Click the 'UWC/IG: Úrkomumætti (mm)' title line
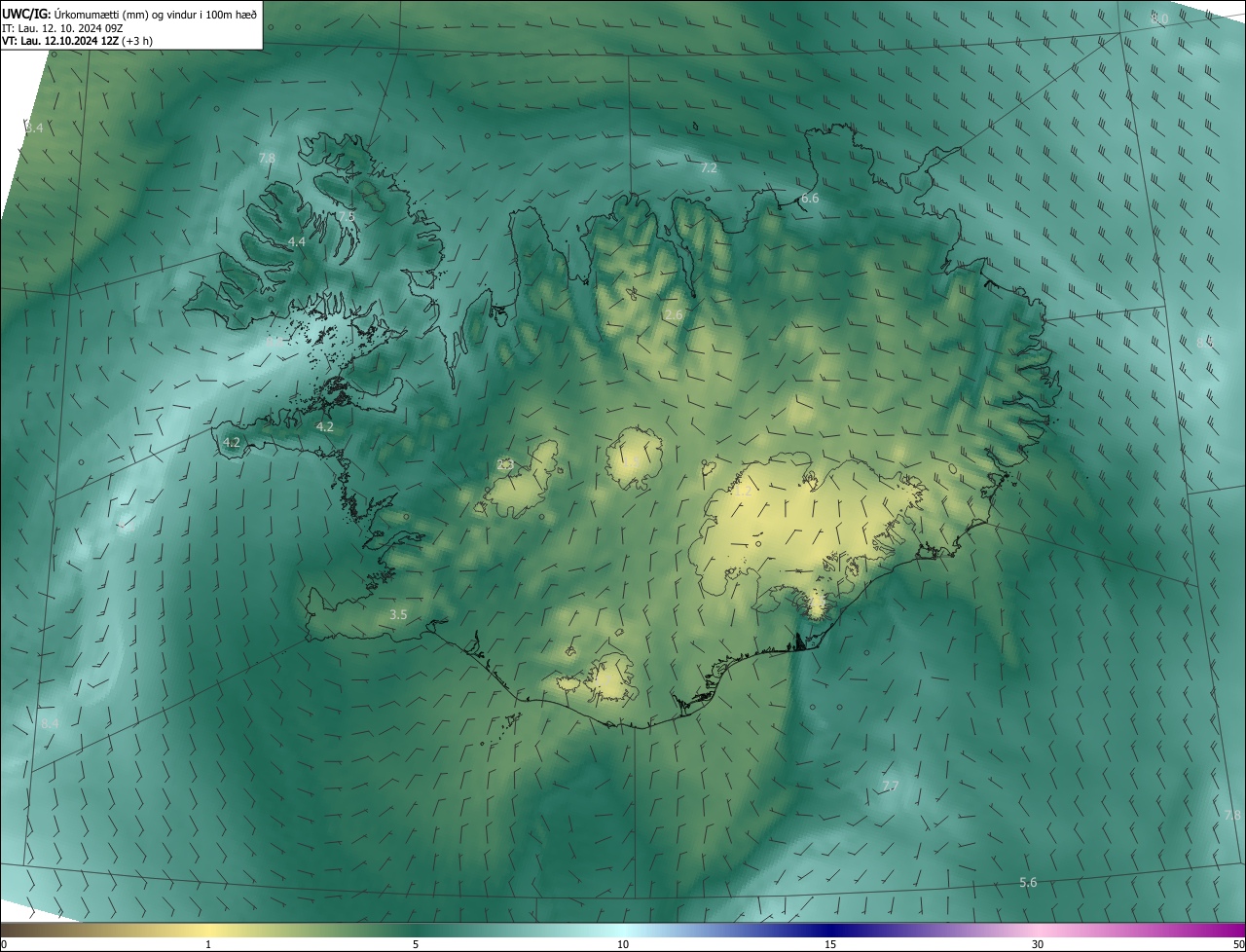Screen dimensions: 1246x952 [x=129, y=14]
